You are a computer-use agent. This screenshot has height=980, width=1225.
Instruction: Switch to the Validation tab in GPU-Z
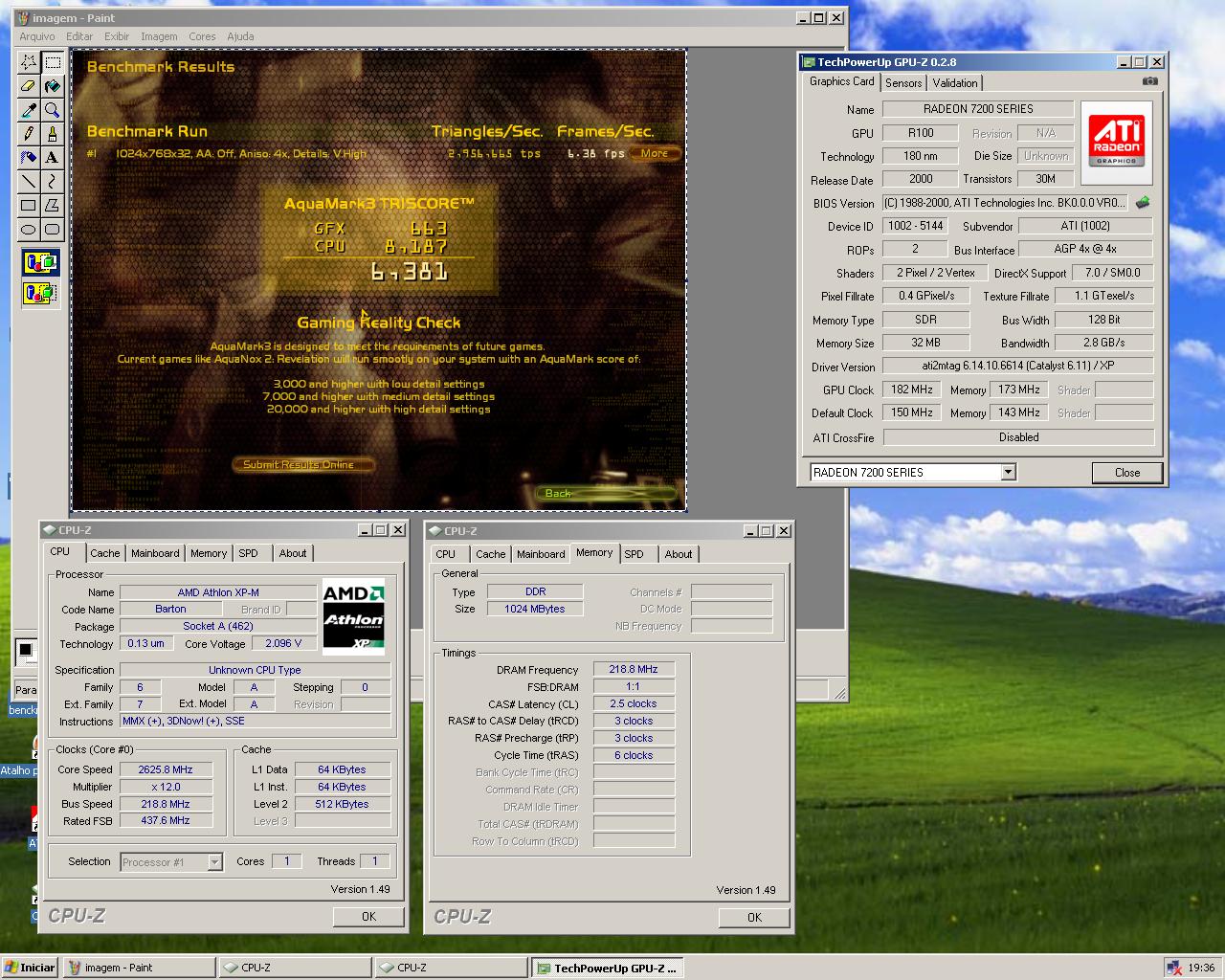[x=955, y=83]
